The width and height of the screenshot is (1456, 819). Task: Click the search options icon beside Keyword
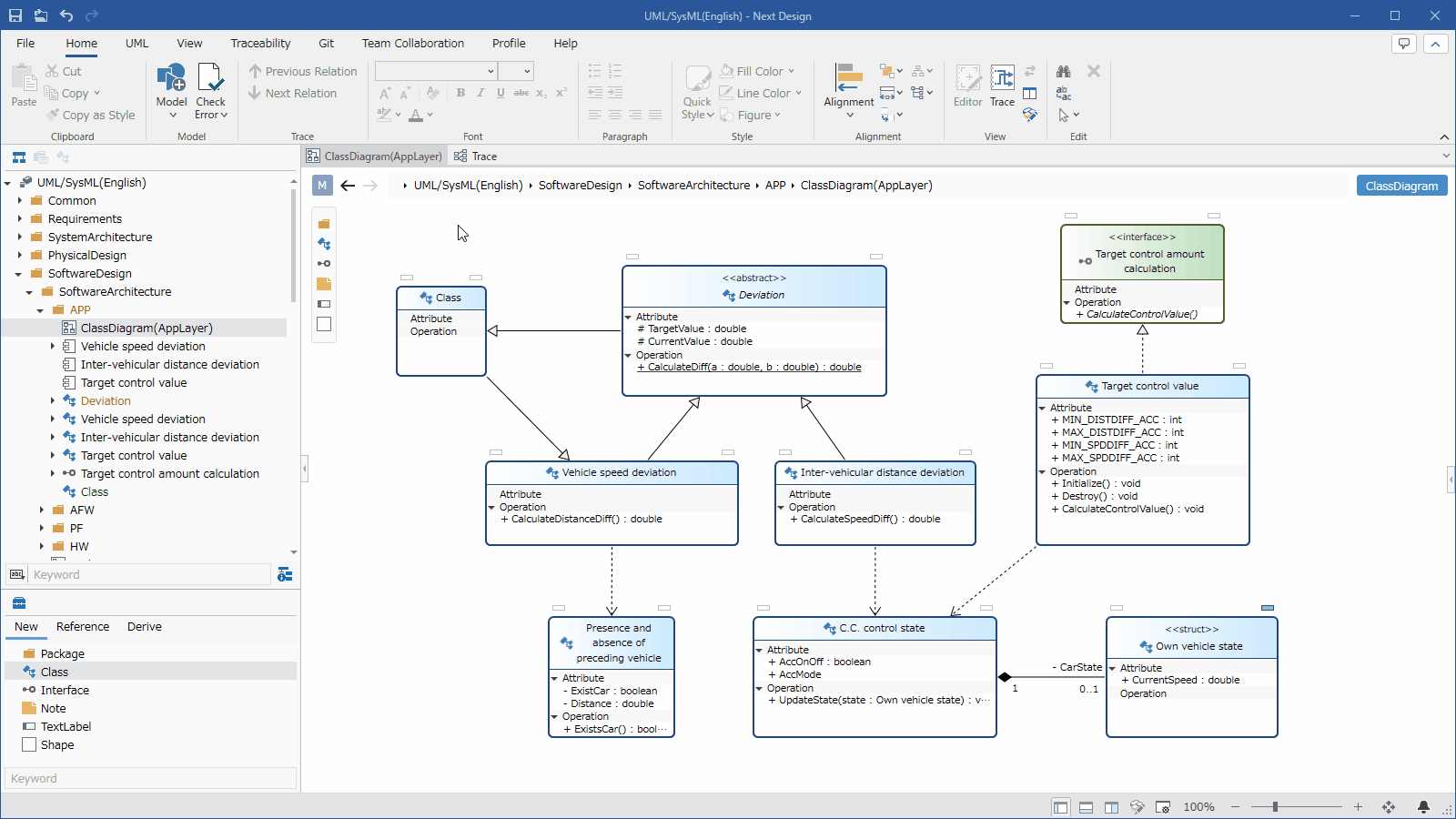click(285, 574)
